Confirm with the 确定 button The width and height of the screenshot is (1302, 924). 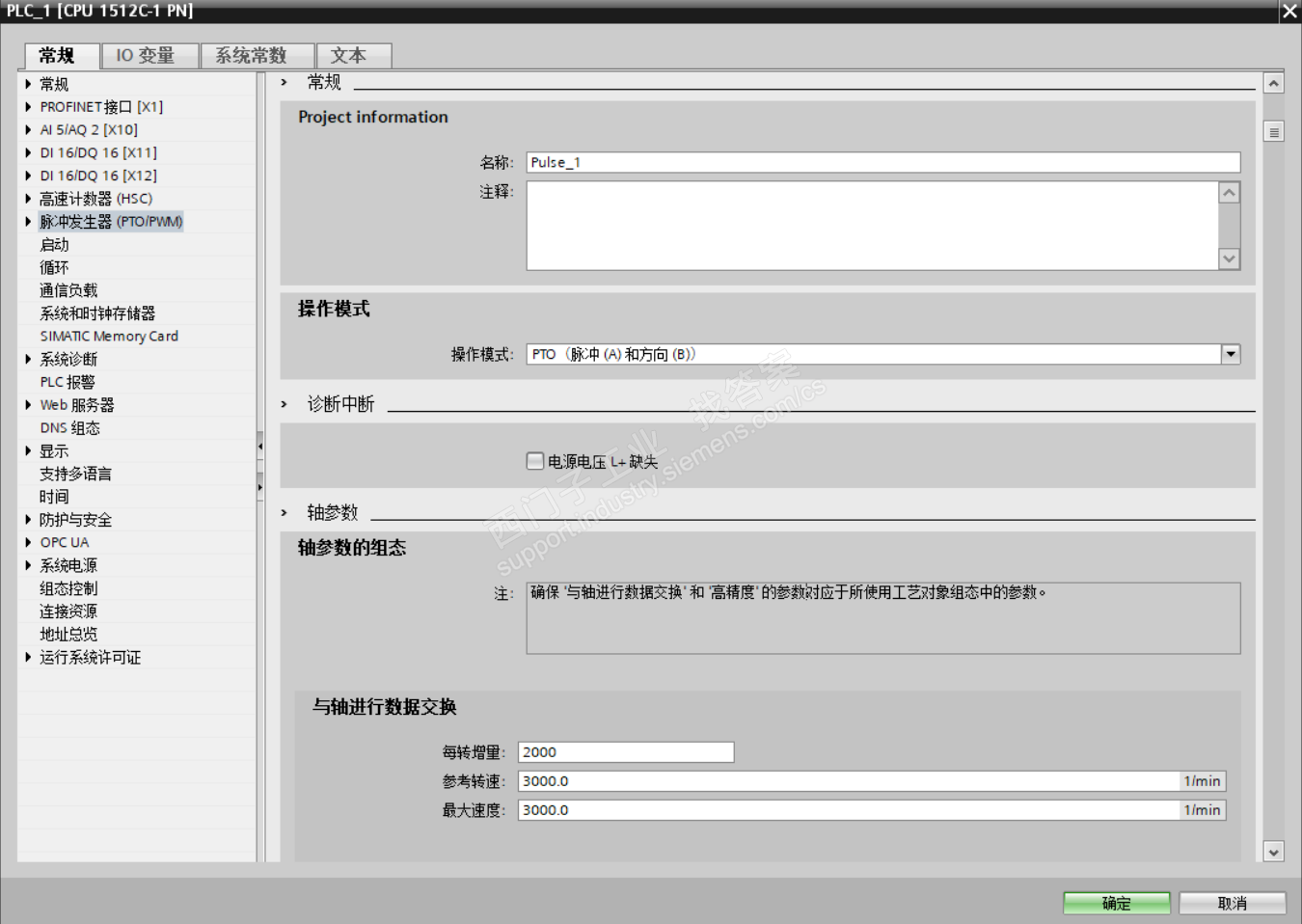click(1117, 903)
